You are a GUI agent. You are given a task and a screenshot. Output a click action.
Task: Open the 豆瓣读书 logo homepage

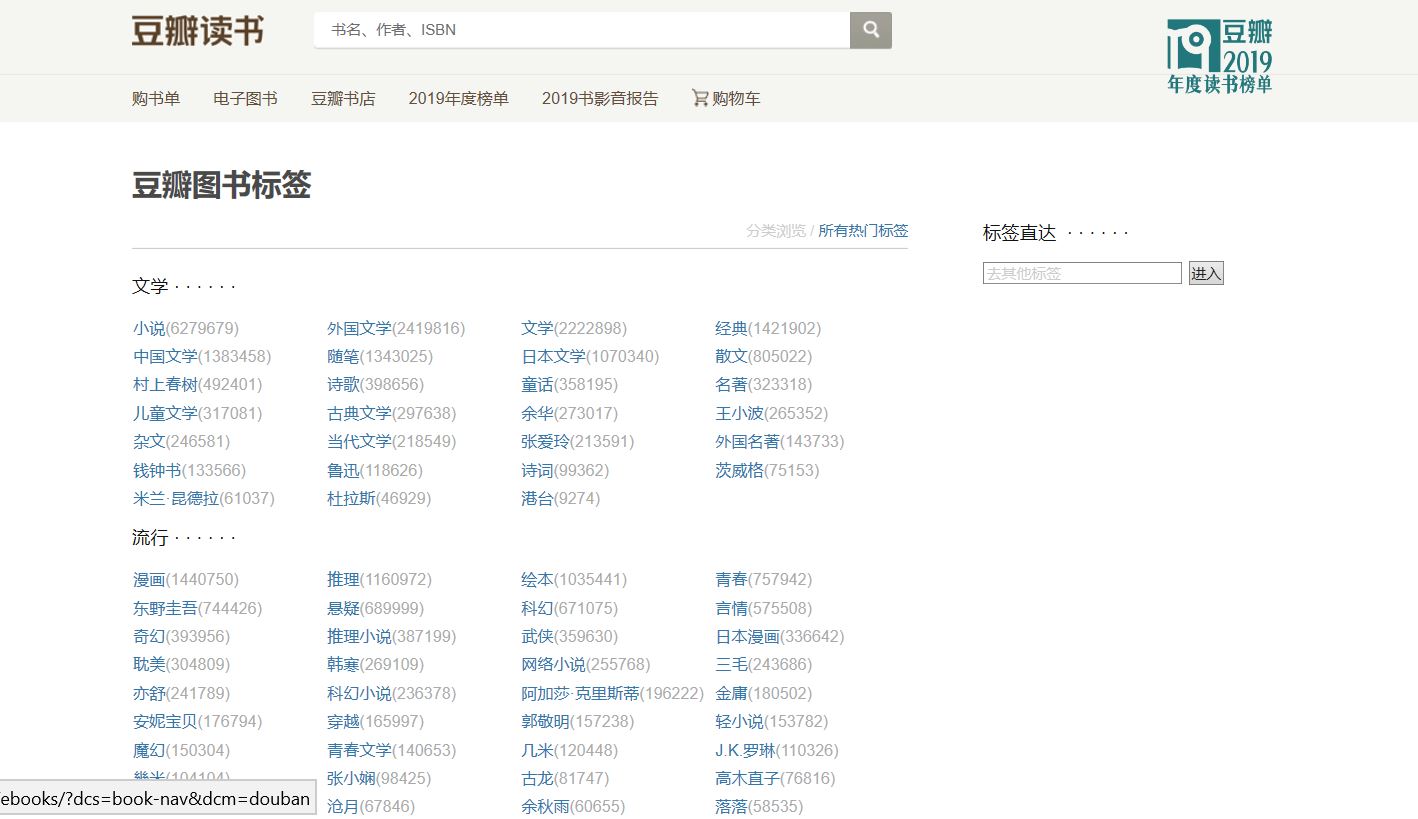point(198,31)
